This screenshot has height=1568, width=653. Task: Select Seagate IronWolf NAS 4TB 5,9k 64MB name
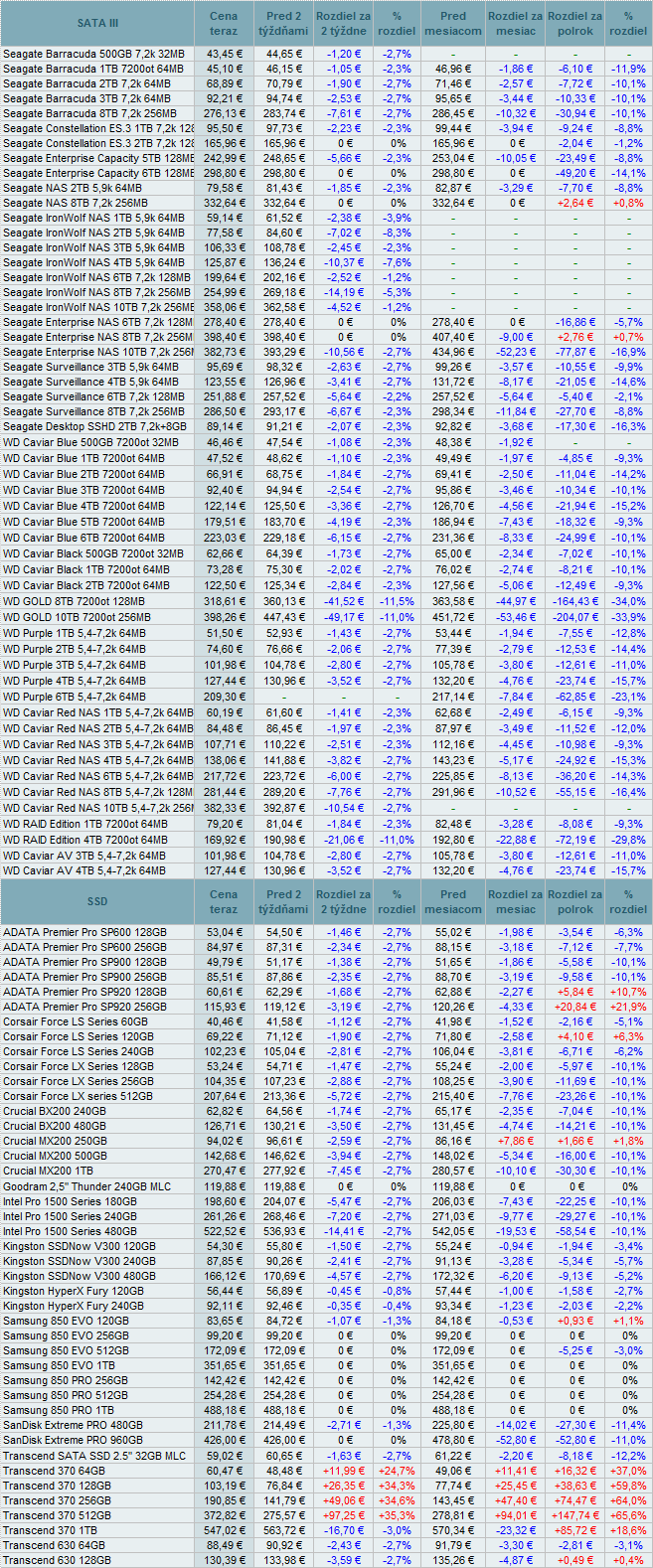(x=93, y=262)
